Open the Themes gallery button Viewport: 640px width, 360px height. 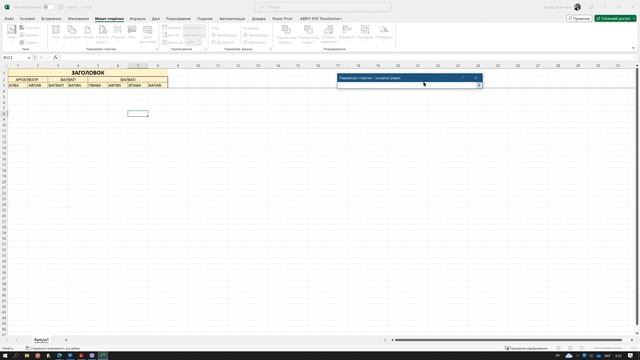(12, 33)
